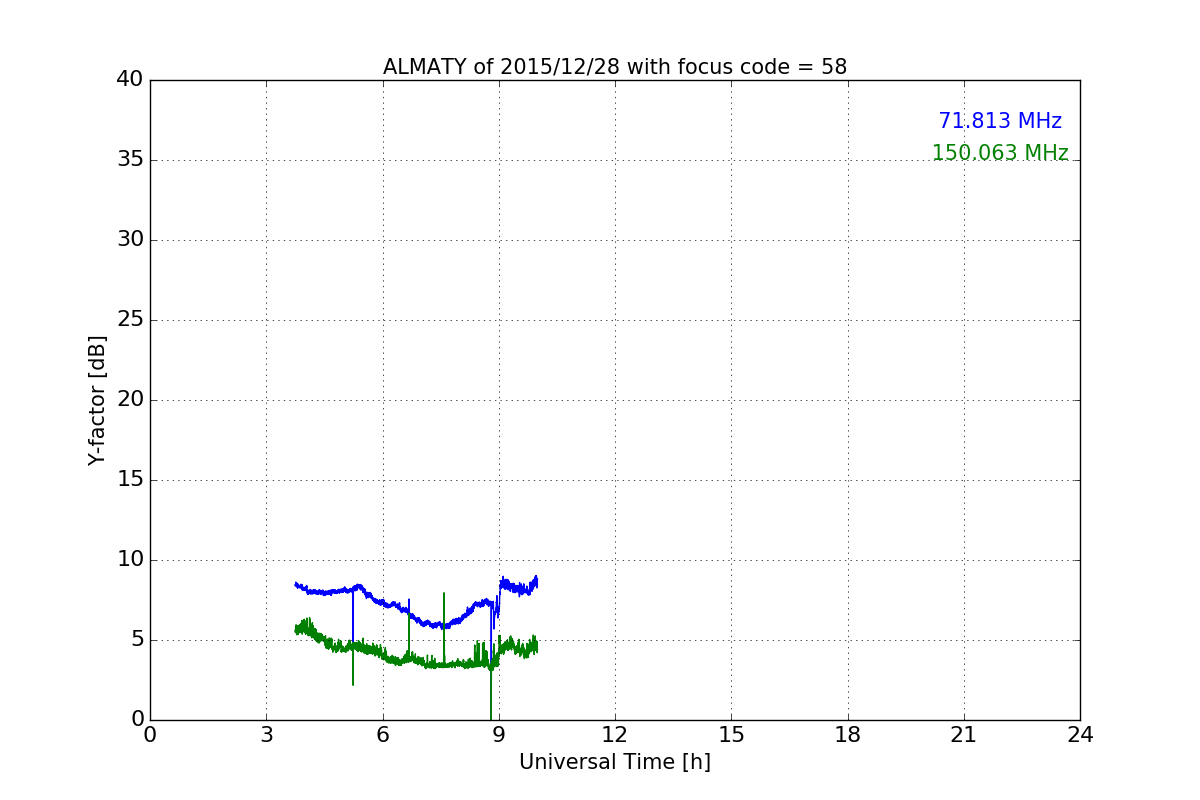Select the '150.063 MHz' green legend label
Viewport: 1200px width, 800px height.
(x=1000, y=153)
